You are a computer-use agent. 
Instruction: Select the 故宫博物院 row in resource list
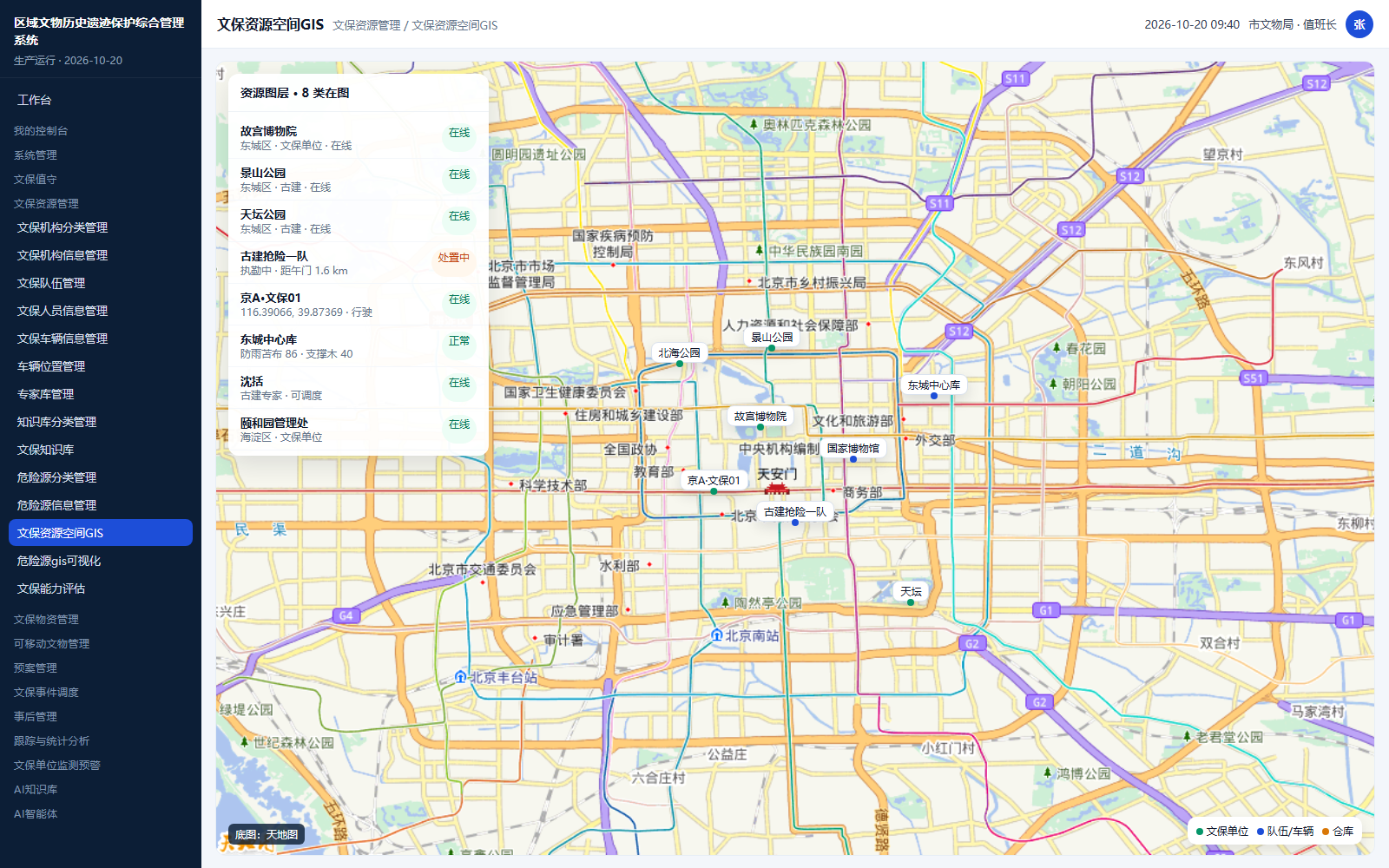(359, 138)
